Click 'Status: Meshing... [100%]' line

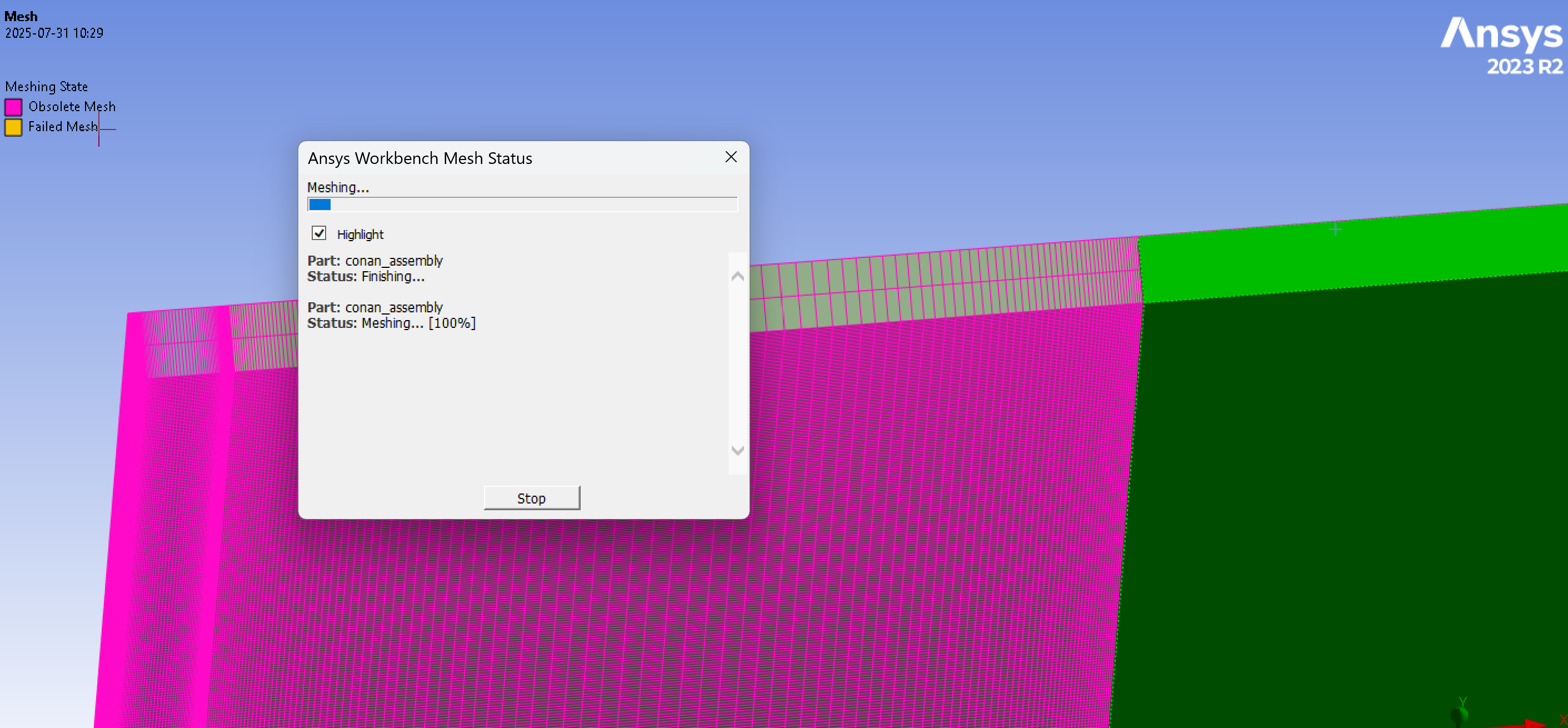point(391,323)
